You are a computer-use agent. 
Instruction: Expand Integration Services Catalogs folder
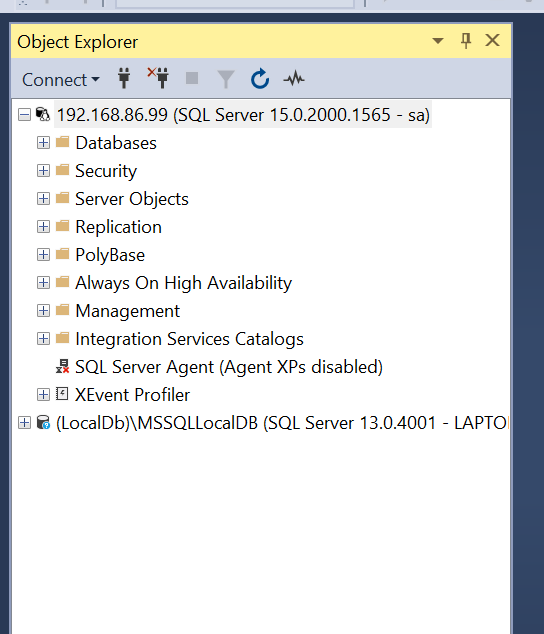43,338
